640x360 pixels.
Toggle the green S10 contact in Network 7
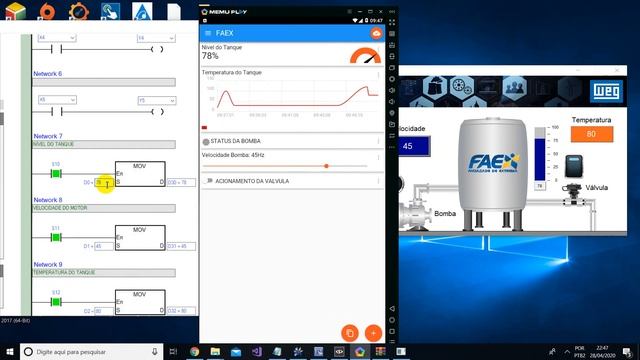coord(56,174)
